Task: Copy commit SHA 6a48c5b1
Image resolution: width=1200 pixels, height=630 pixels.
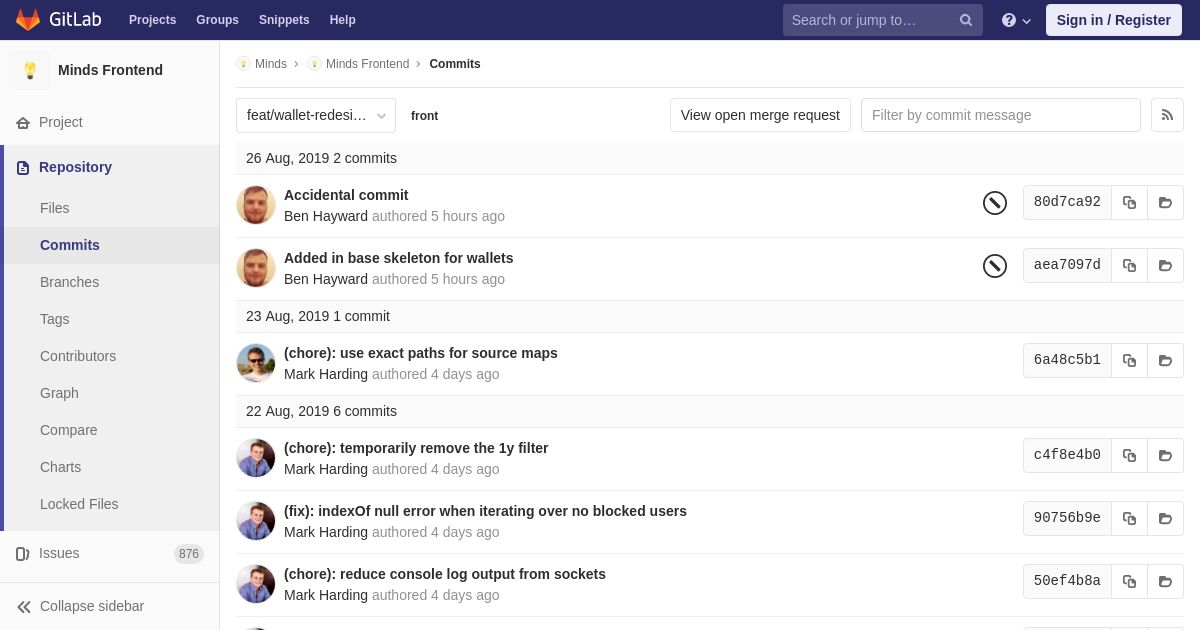Action: click(1129, 360)
